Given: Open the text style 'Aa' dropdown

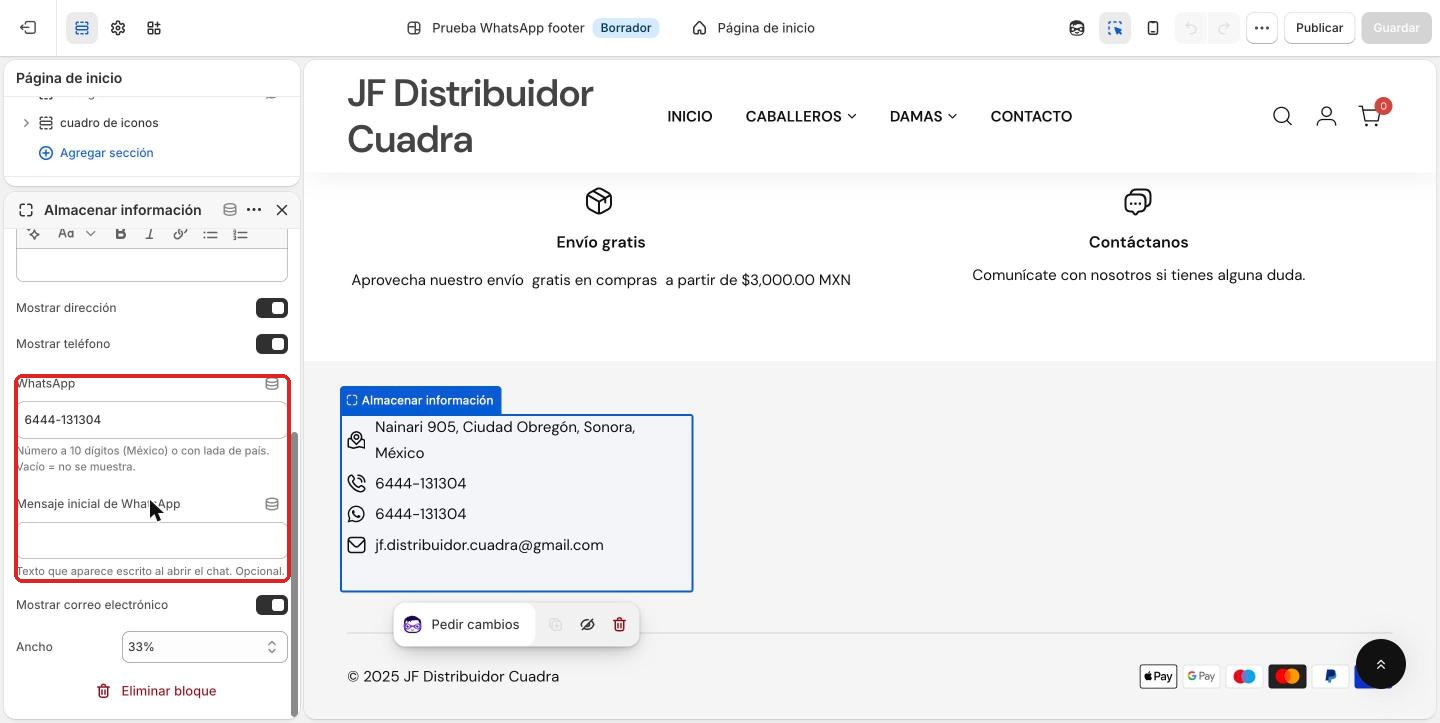Looking at the screenshot, I should (76, 233).
